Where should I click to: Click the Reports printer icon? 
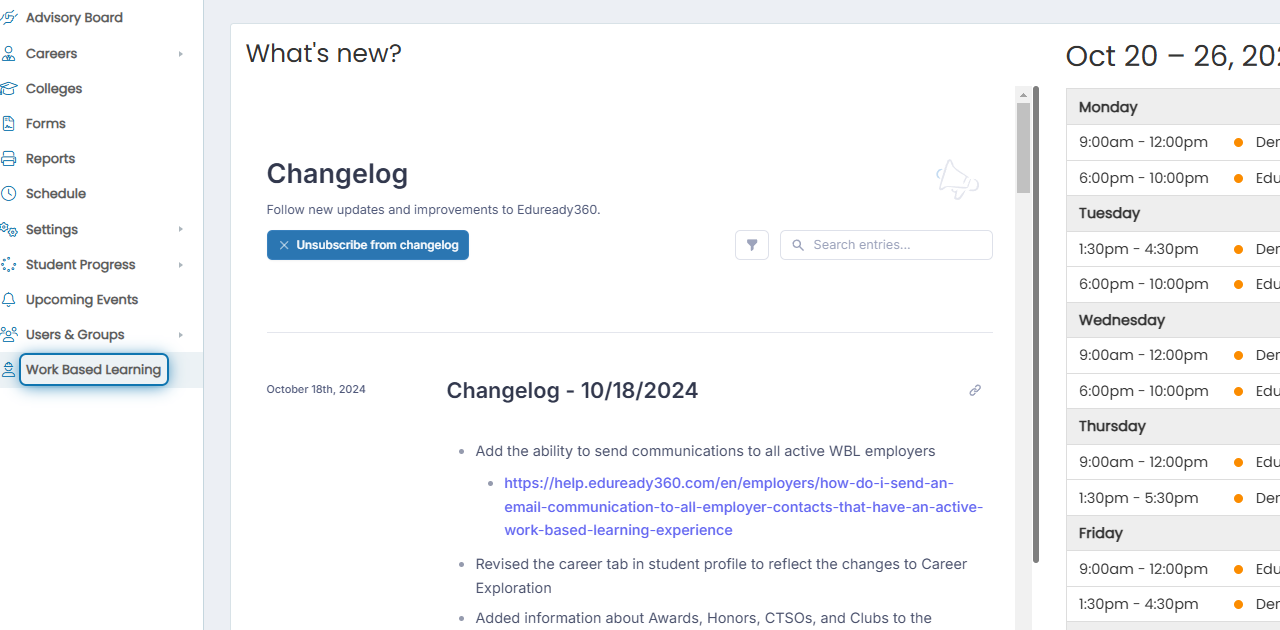tap(8, 159)
